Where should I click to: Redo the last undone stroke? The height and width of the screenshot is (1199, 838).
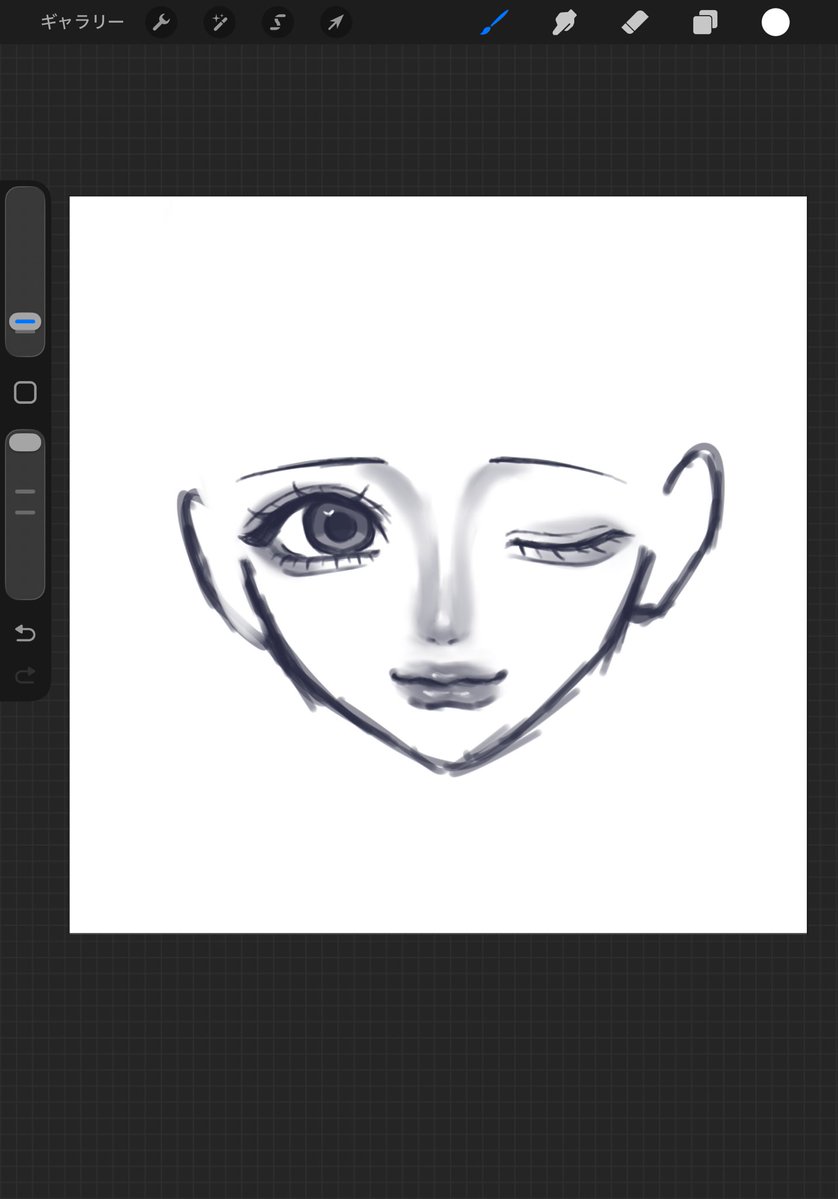pyautogui.click(x=25, y=675)
